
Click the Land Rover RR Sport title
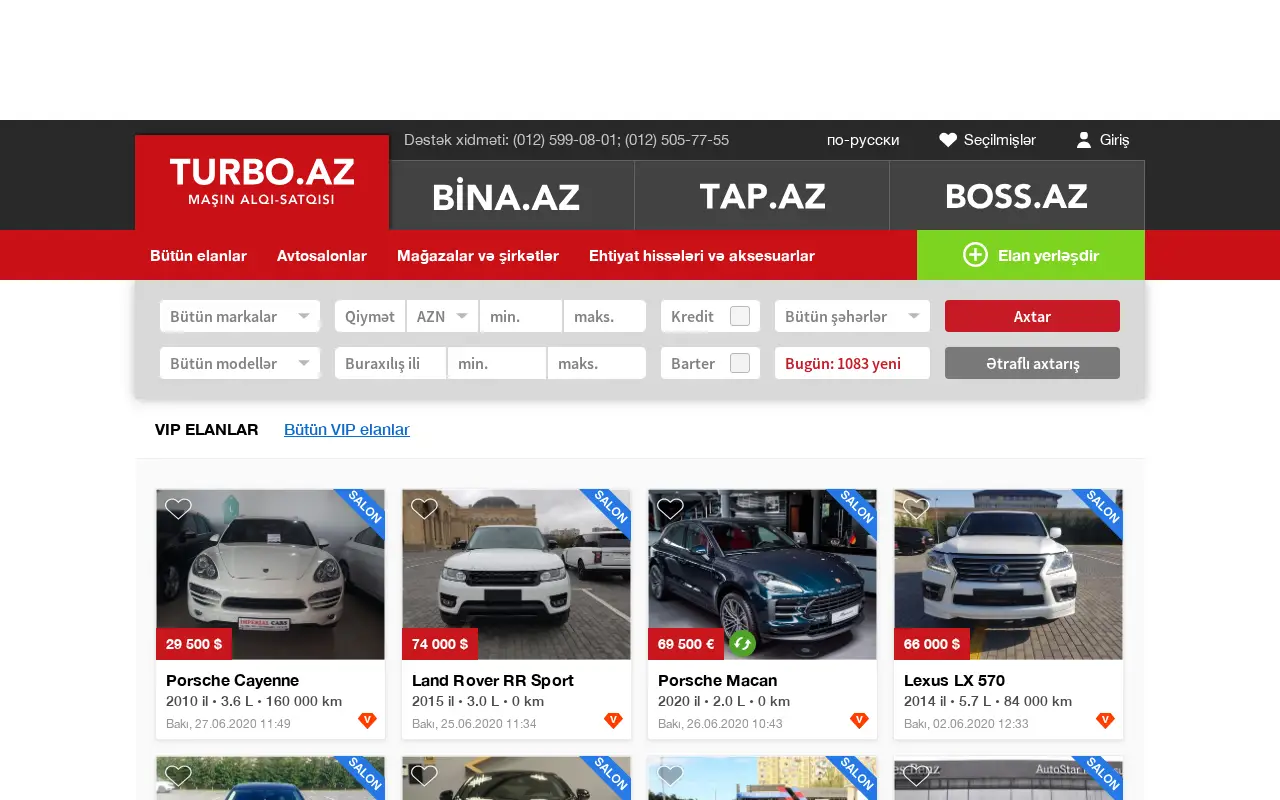[493, 680]
